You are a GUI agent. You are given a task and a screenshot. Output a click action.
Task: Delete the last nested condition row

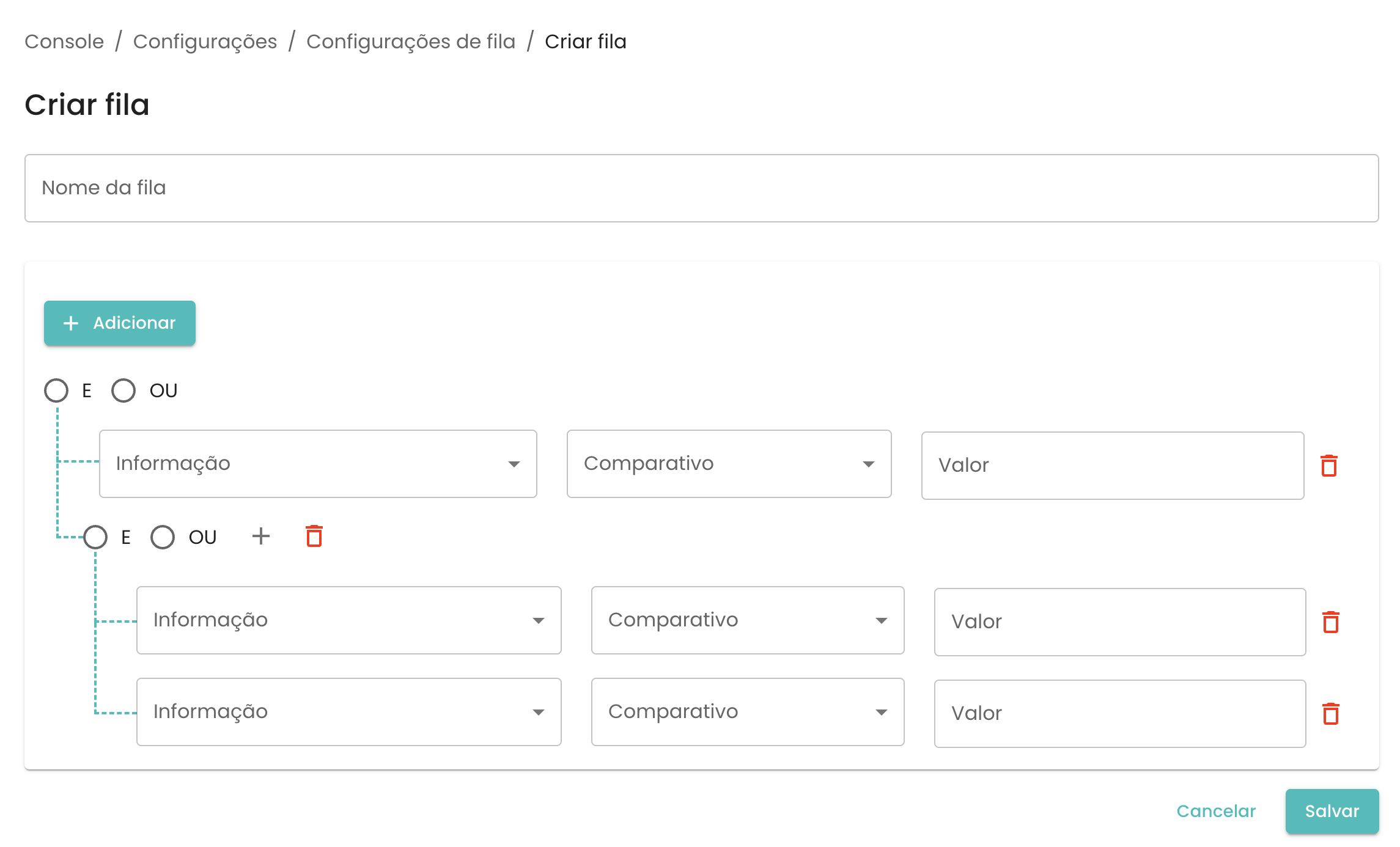pos(1331,714)
